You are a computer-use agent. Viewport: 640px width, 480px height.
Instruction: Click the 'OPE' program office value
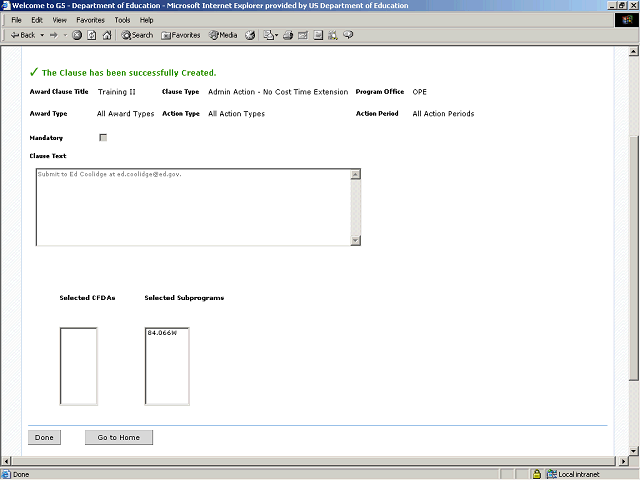tap(419, 92)
